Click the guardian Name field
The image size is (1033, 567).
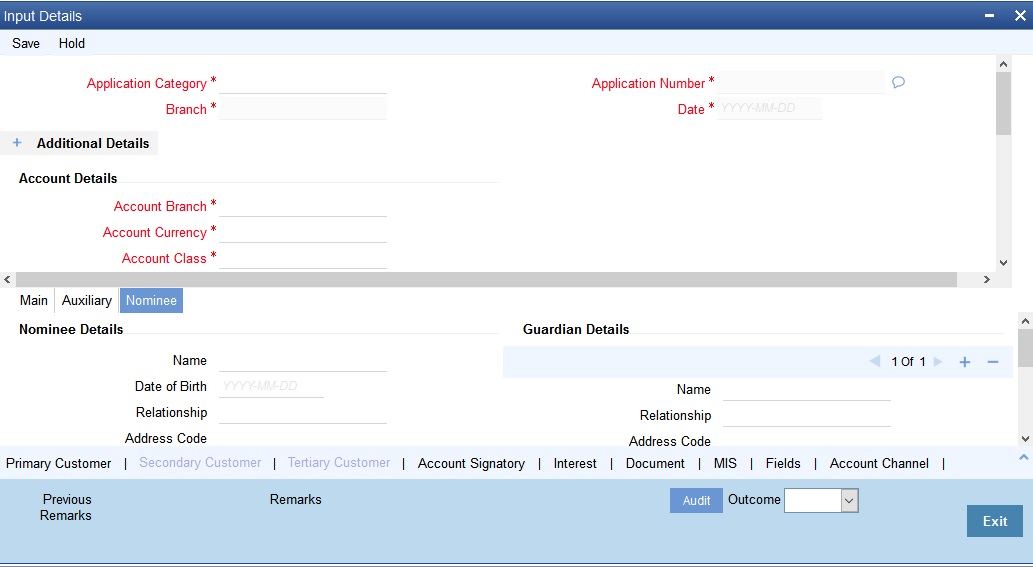807,390
